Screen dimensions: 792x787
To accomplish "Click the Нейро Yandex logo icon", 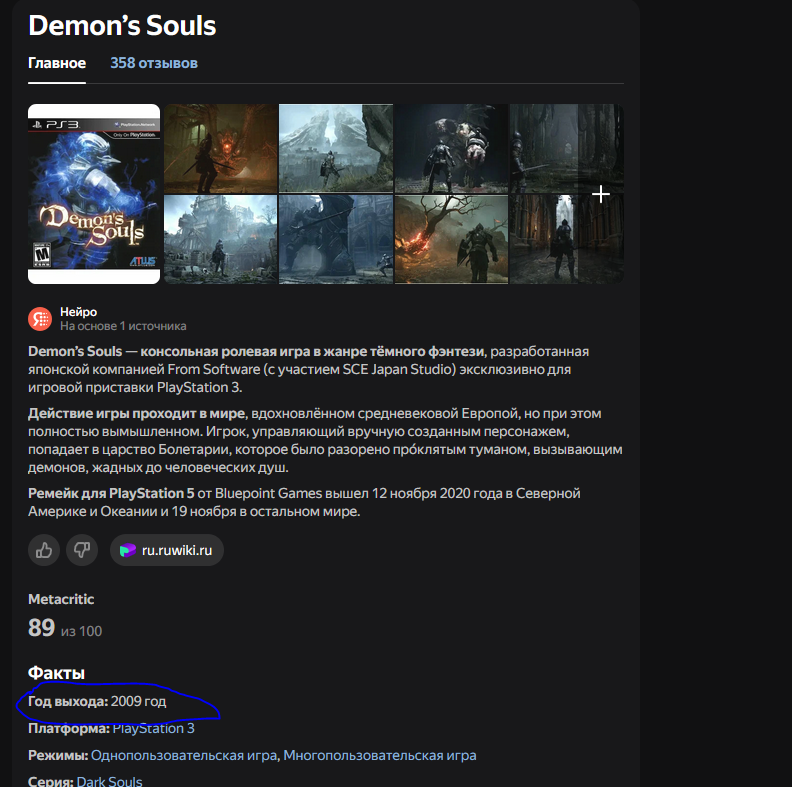I will 40,319.
